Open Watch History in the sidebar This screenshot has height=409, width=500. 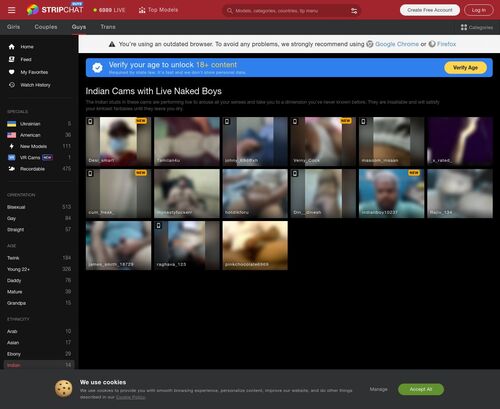click(35, 85)
